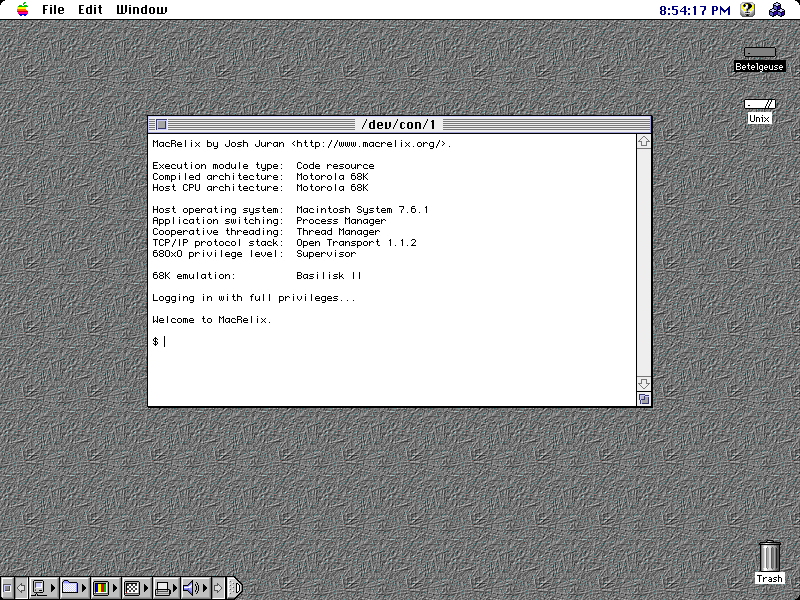Open the Application switcher menu
Image resolution: width=800 pixels, height=600 pixels.
777,10
